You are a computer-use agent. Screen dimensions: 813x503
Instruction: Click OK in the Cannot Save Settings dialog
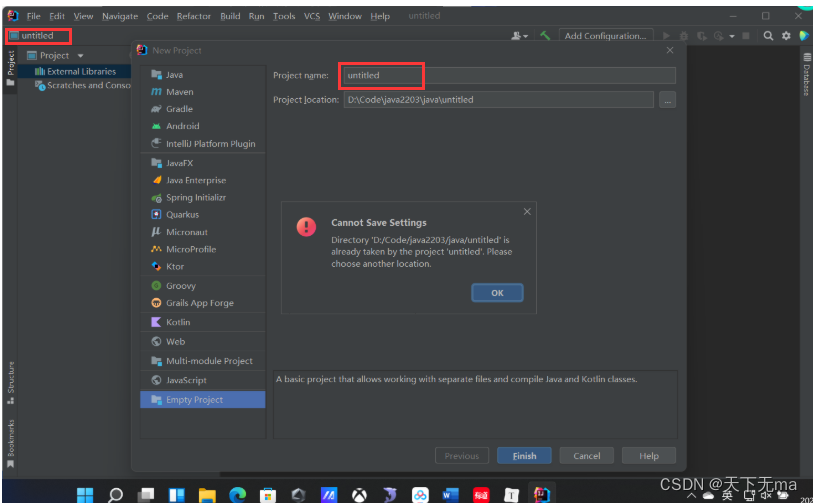coord(497,293)
